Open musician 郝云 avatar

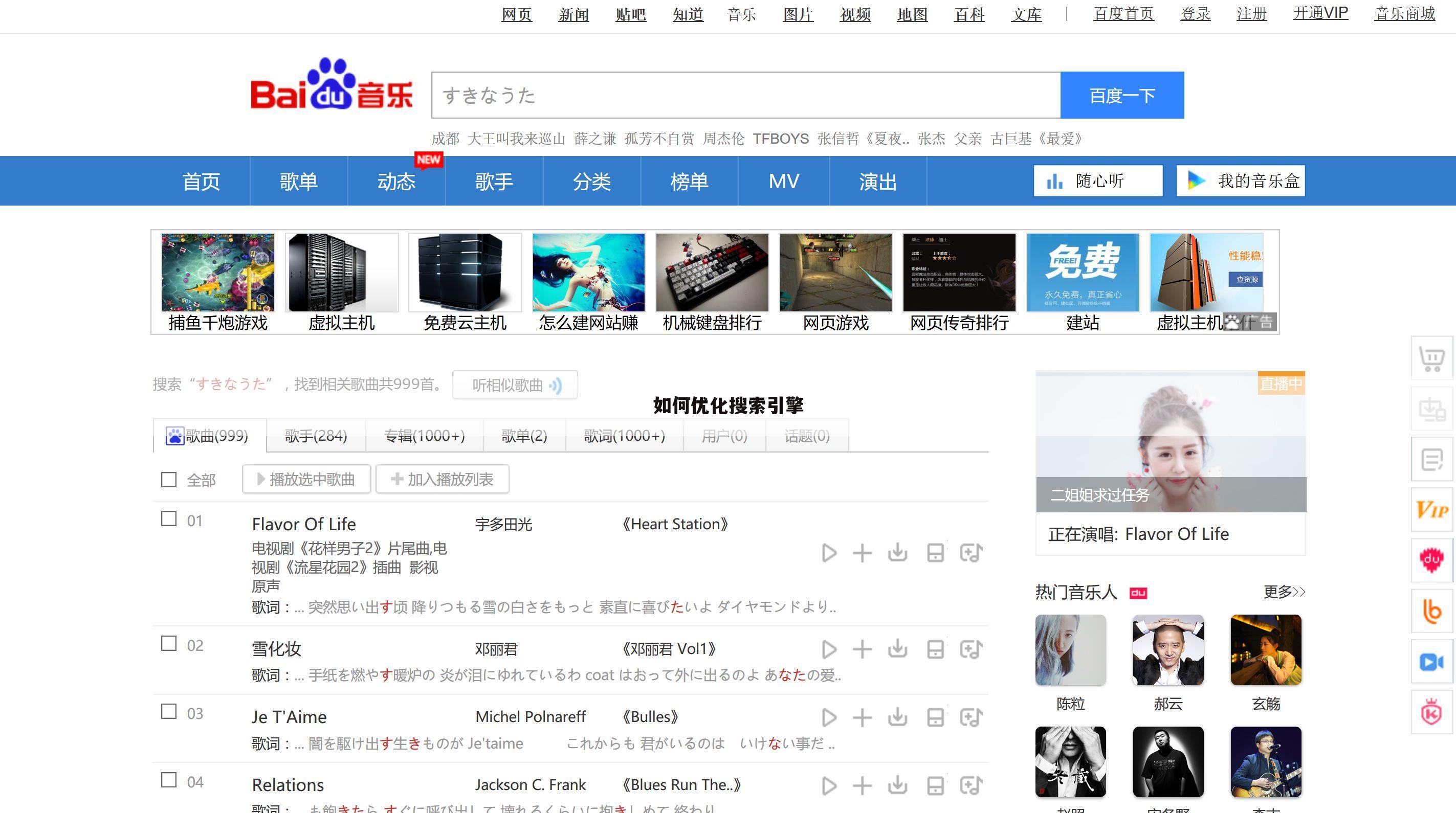click(1168, 650)
